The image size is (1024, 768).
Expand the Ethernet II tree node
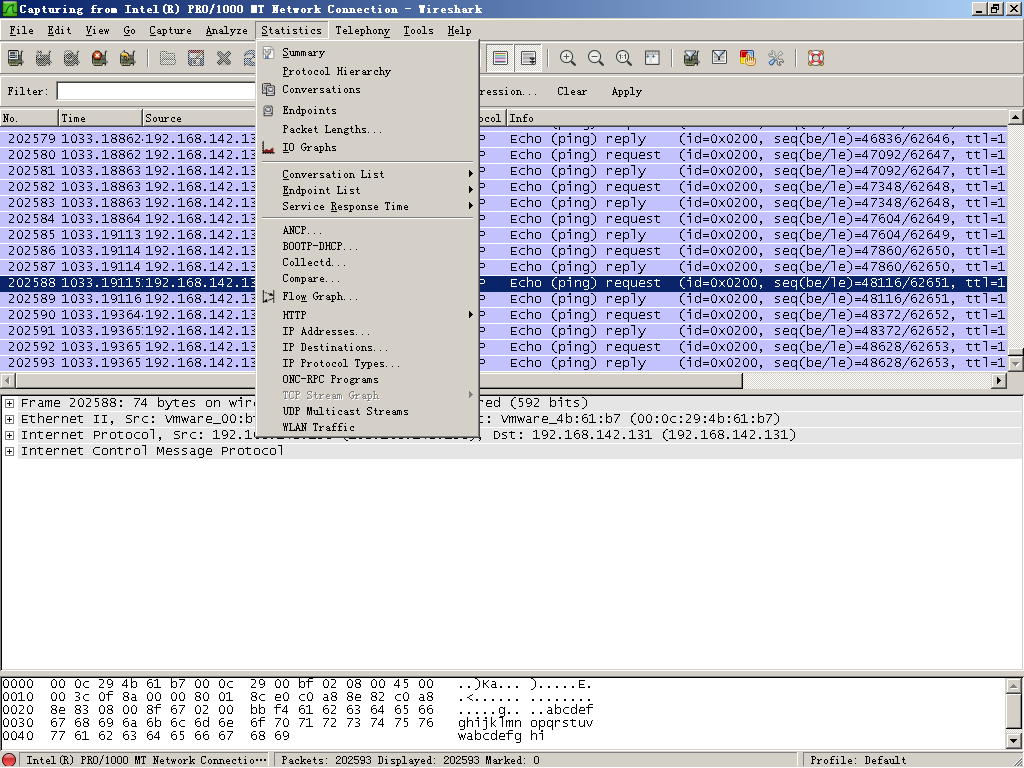click(9, 419)
